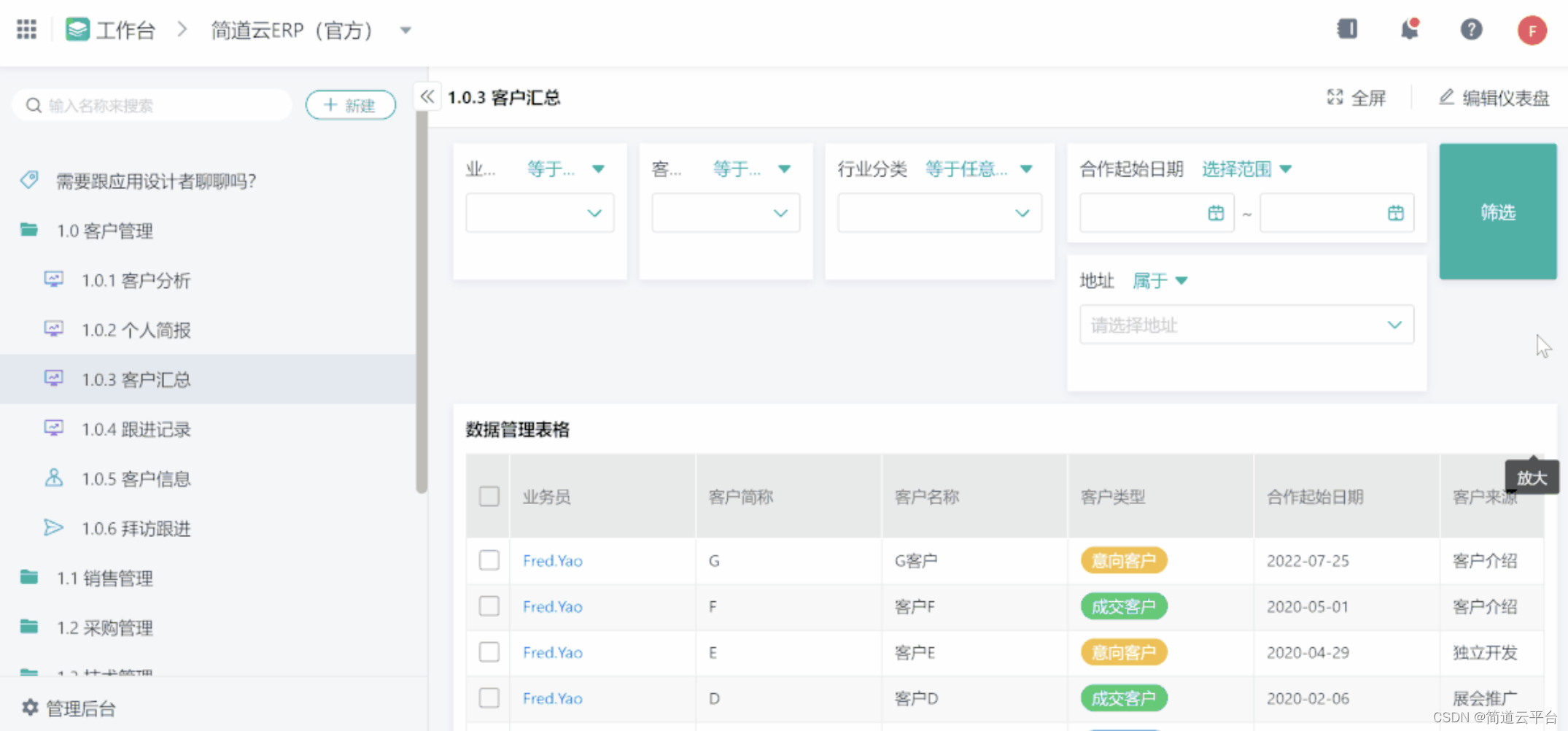Click the pencil icon for 编辑仪表盘

click(x=1446, y=97)
